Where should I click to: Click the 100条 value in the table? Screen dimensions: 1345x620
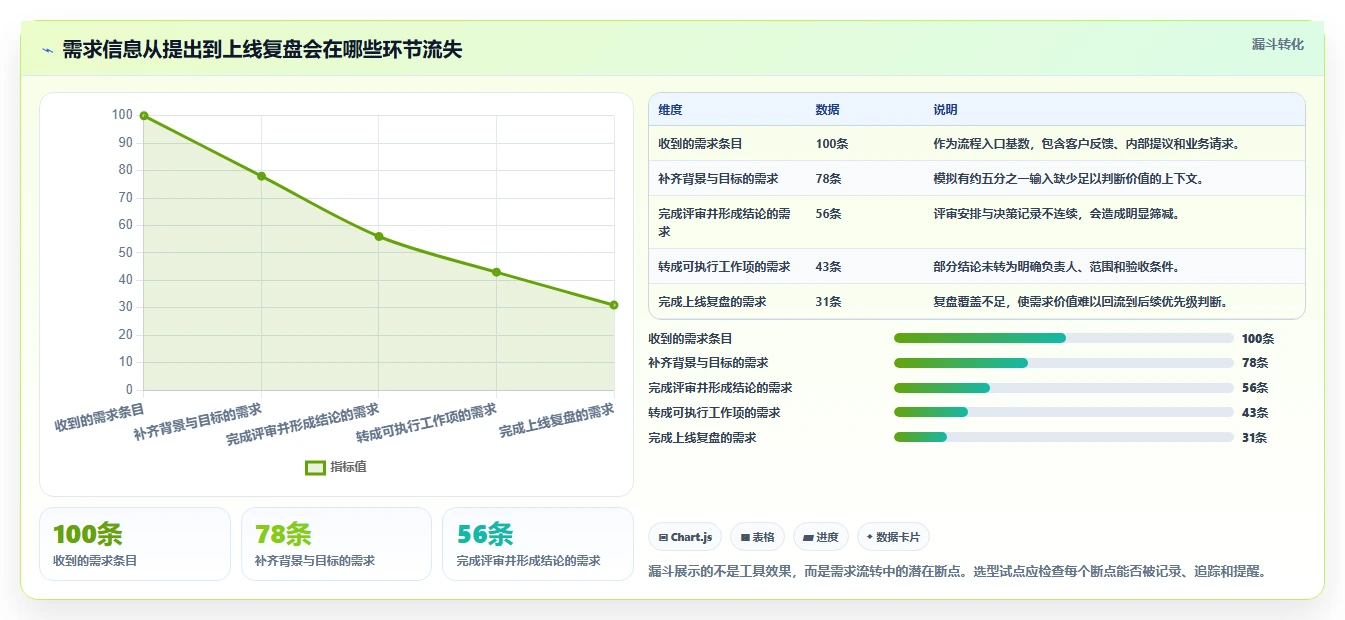[x=832, y=144]
